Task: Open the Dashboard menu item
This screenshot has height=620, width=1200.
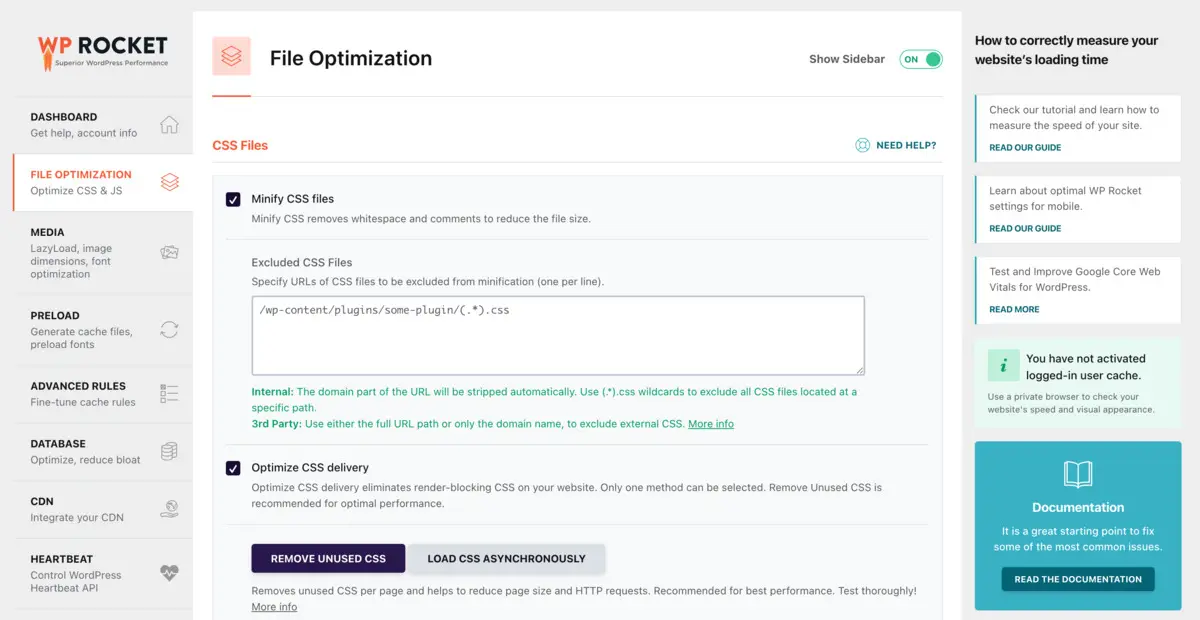Action: click(103, 125)
